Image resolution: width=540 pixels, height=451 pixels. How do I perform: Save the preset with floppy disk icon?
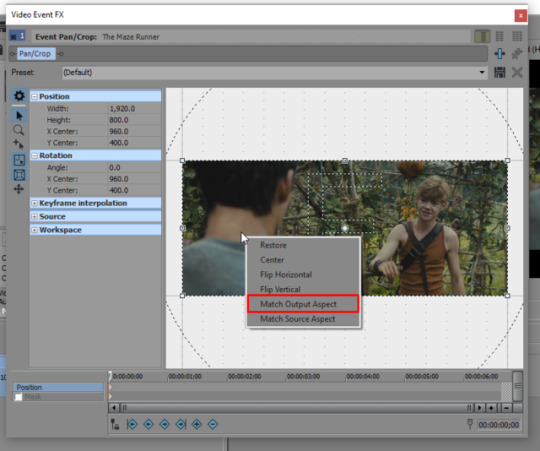coord(500,73)
